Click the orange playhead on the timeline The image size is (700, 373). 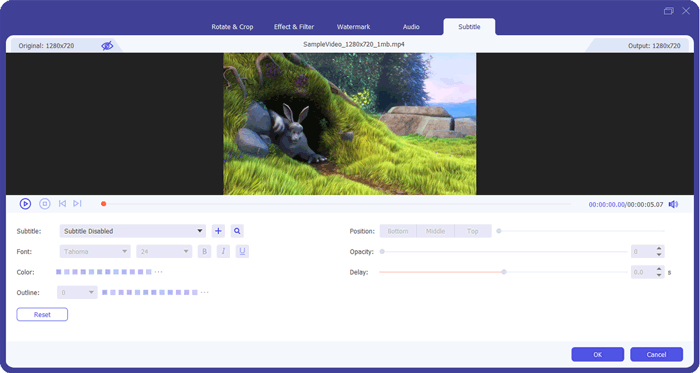point(104,204)
